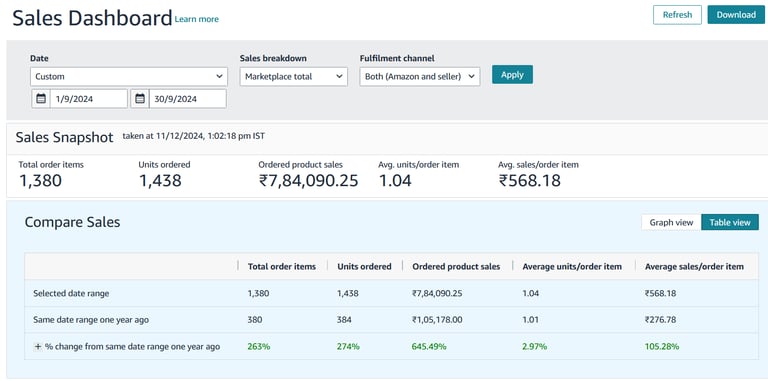
Task: Open the Fulfilment channel dropdown
Action: click(420, 76)
